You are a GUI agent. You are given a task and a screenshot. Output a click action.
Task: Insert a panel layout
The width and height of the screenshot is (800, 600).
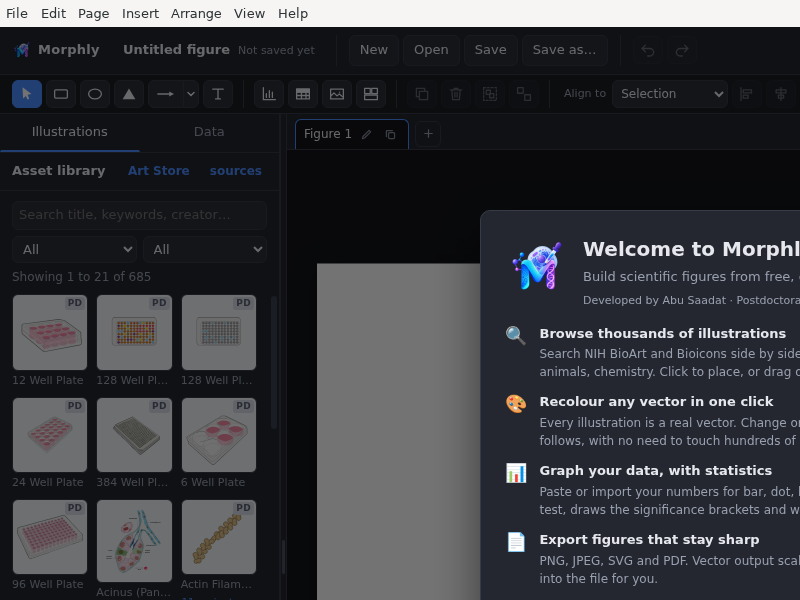click(x=371, y=94)
